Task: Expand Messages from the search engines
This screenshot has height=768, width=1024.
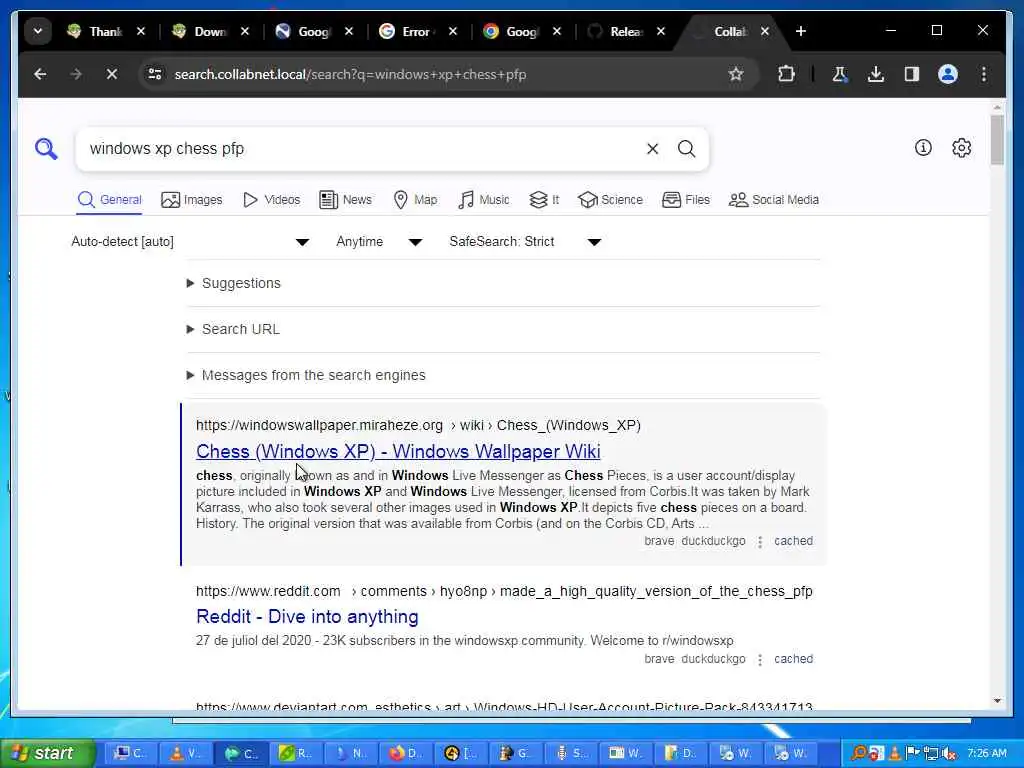Action: coord(306,376)
